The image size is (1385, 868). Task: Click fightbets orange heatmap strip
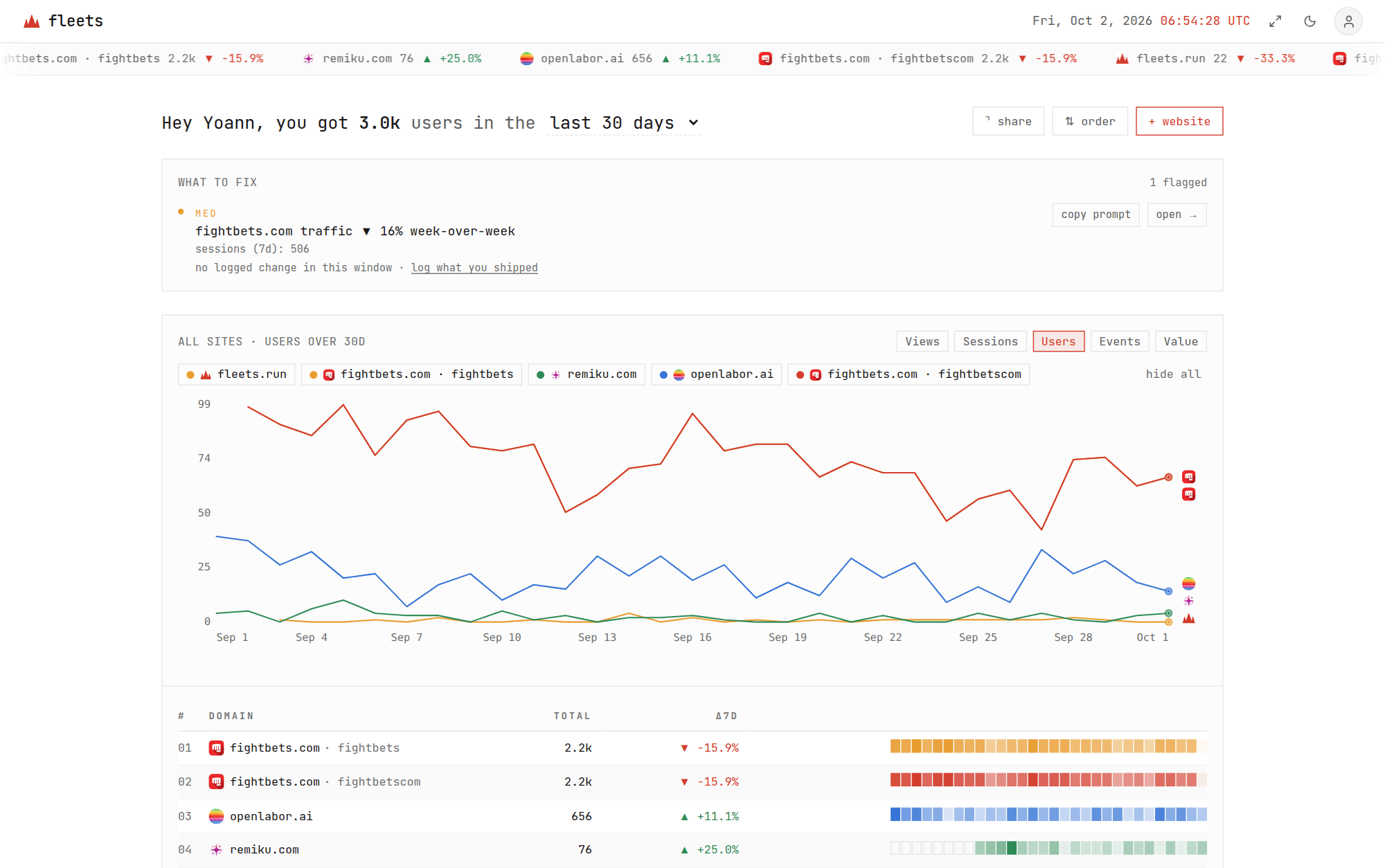(x=1048, y=746)
